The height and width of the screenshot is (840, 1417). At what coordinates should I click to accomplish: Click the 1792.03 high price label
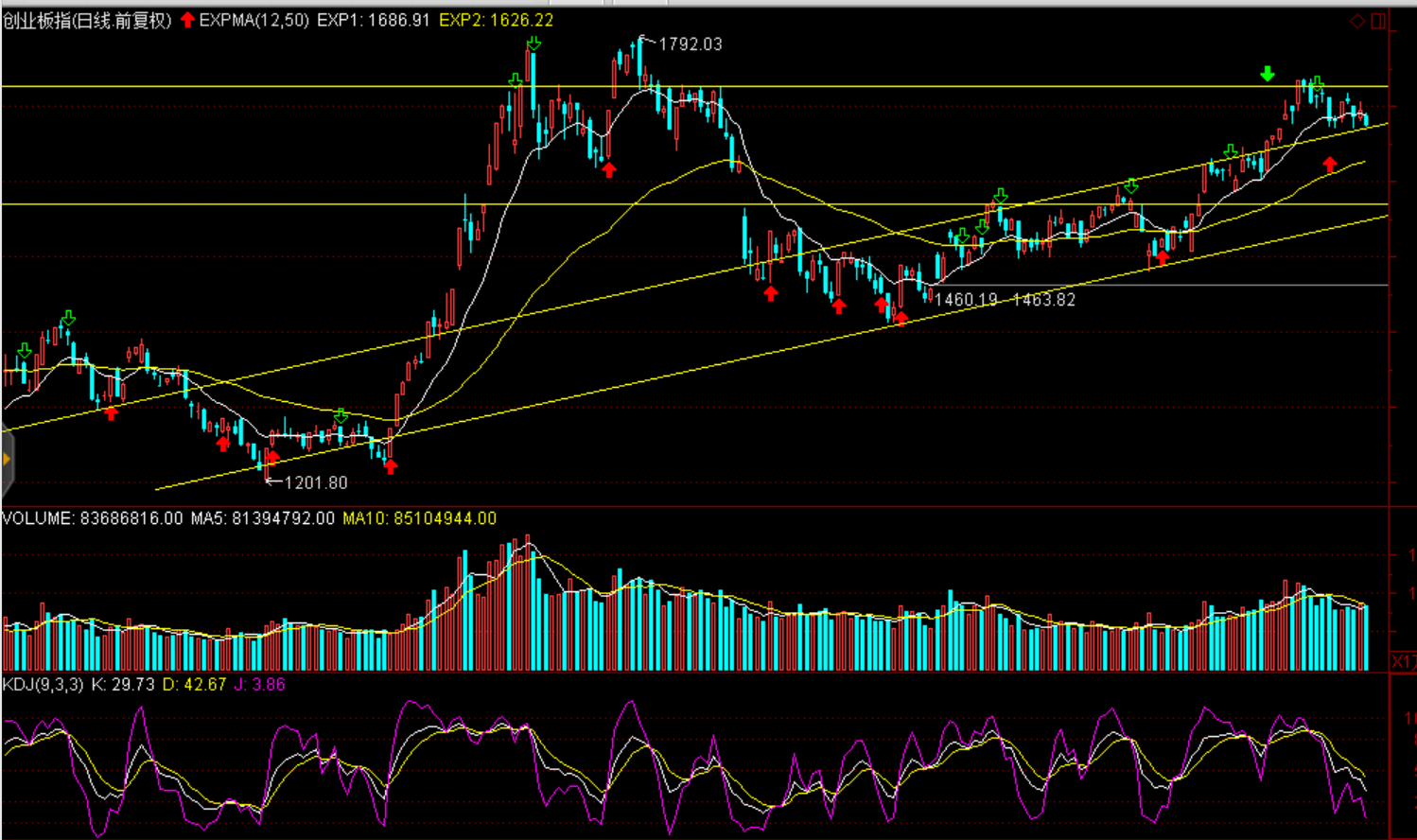coord(690,44)
